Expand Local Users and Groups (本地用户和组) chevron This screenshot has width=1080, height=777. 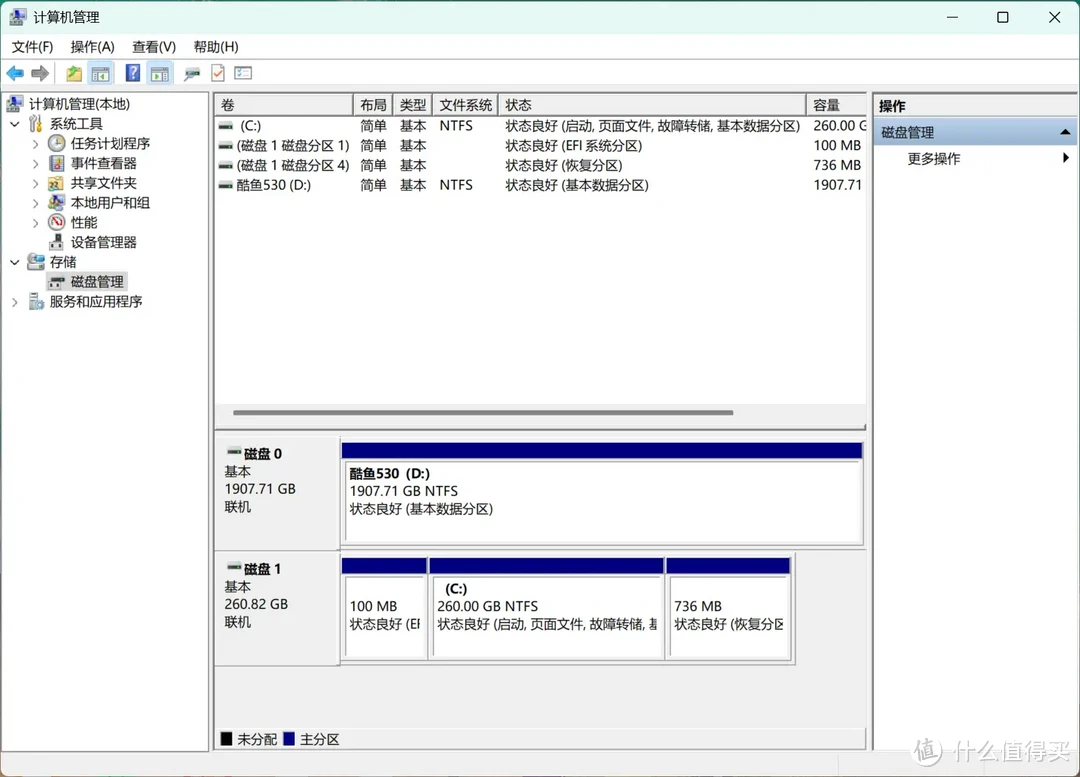pos(35,203)
